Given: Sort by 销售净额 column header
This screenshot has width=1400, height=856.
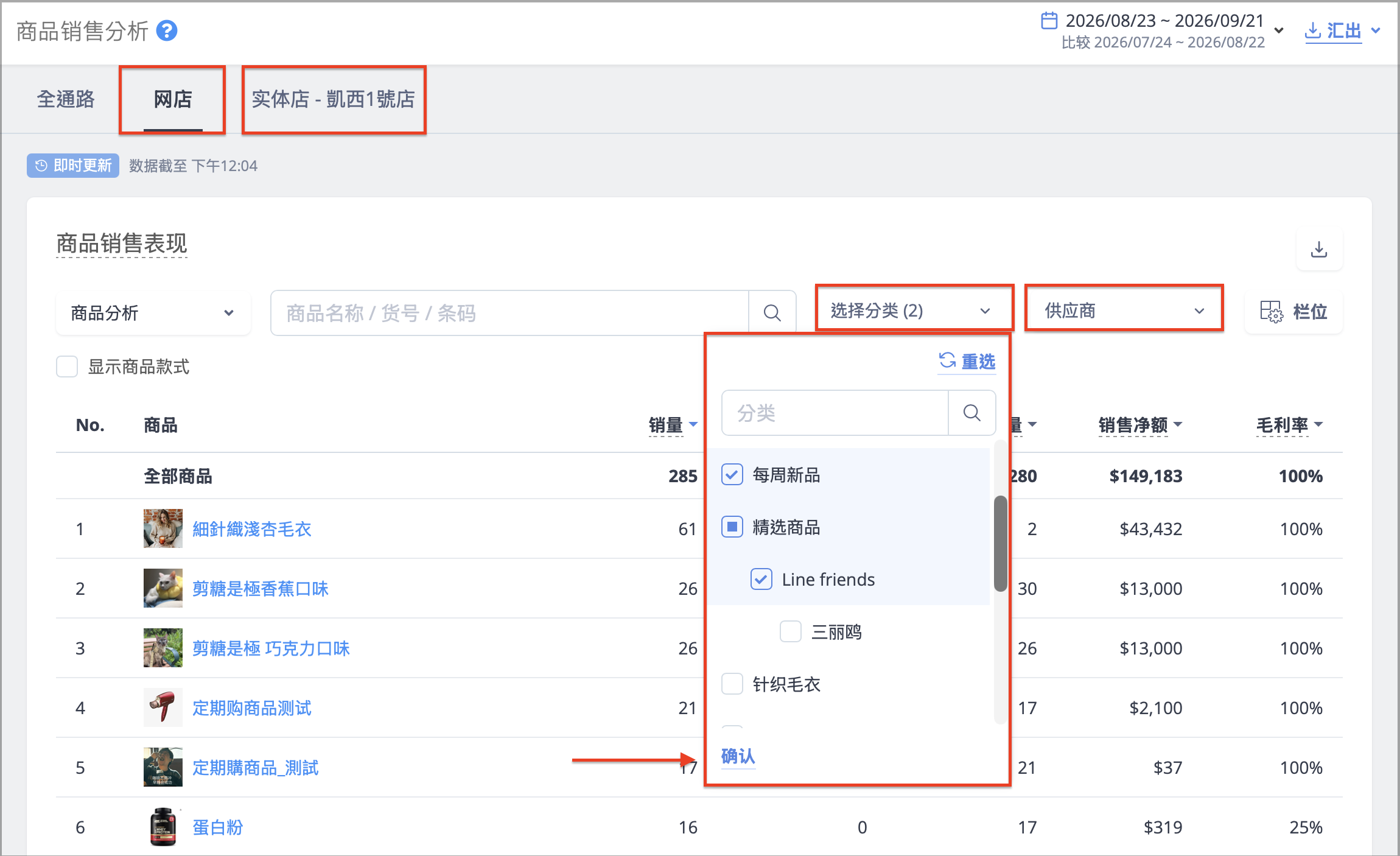Looking at the screenshot, I should (x=1140, y=424).
